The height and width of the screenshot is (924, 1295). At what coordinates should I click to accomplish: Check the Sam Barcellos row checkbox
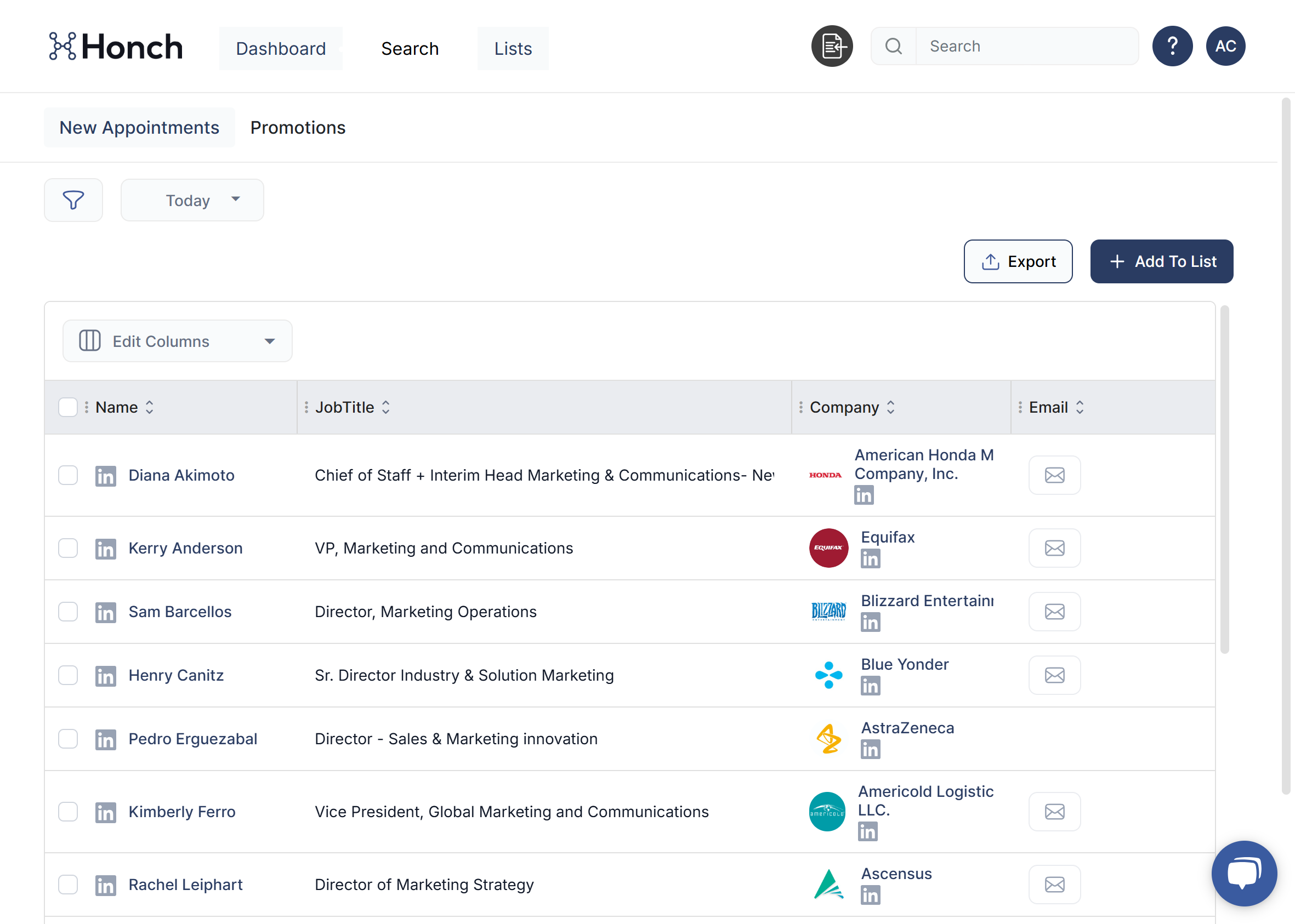(x=68, y=612)
